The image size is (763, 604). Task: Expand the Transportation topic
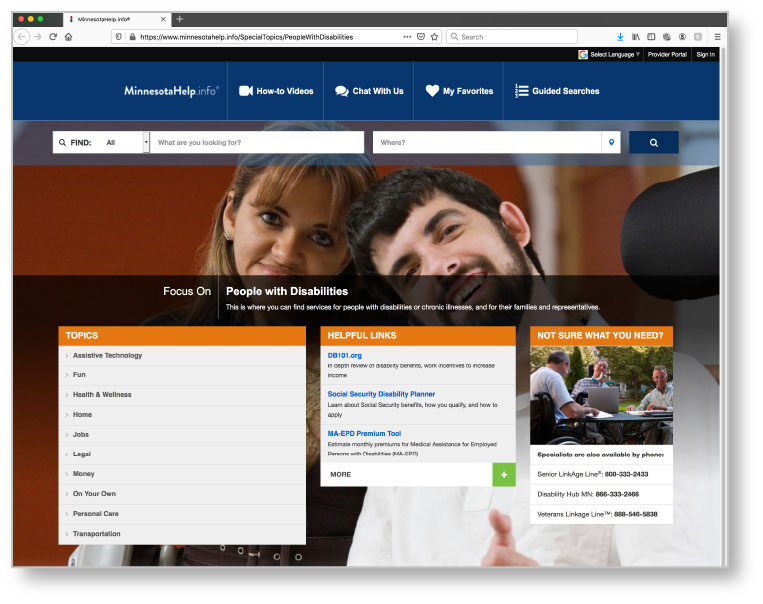click(x=96, y=534)
